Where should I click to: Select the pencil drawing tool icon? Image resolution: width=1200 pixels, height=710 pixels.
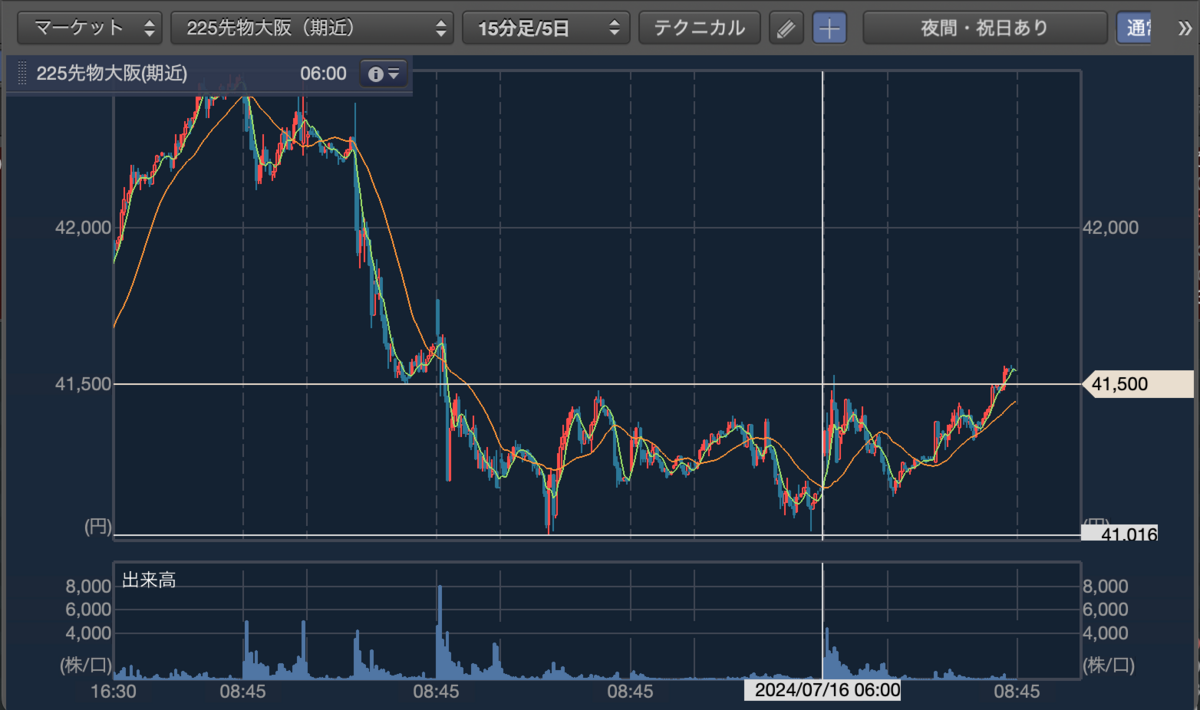coord(786,28)
